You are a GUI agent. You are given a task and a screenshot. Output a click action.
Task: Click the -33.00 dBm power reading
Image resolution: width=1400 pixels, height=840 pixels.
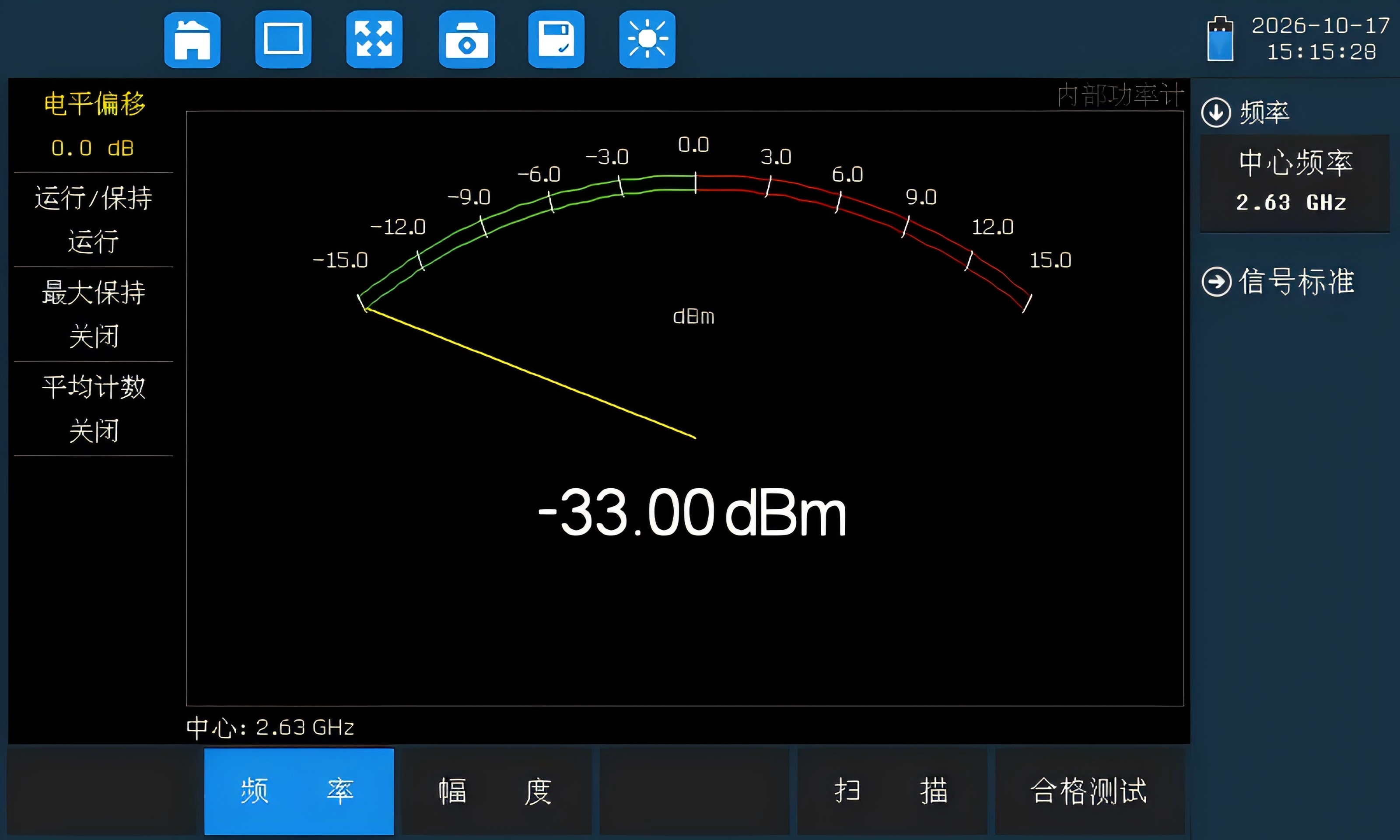click(x=692, y=512)
